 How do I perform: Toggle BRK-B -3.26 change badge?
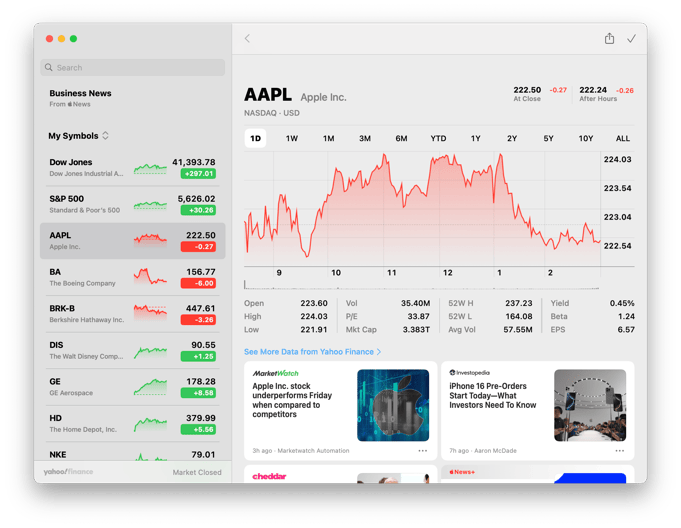point(198,320)
